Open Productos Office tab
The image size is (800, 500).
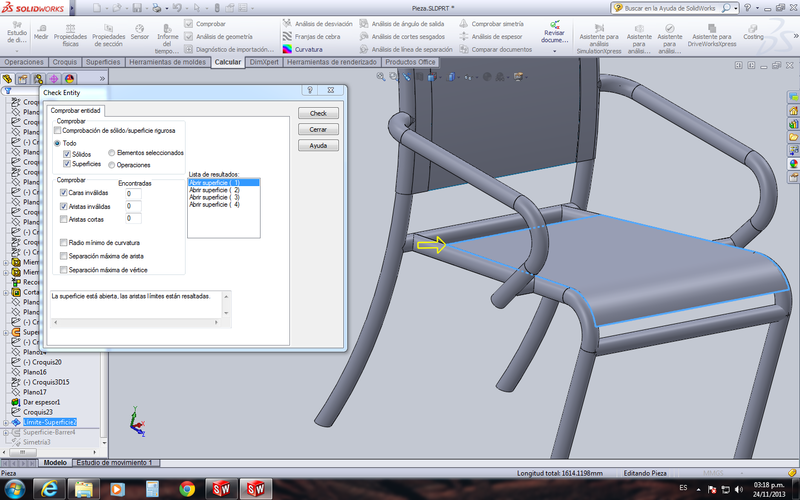pyautogui.click(x=410, y=62)
